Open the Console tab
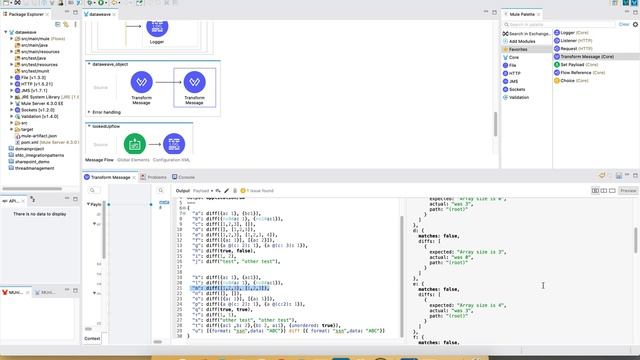 (x=183, y=177)
